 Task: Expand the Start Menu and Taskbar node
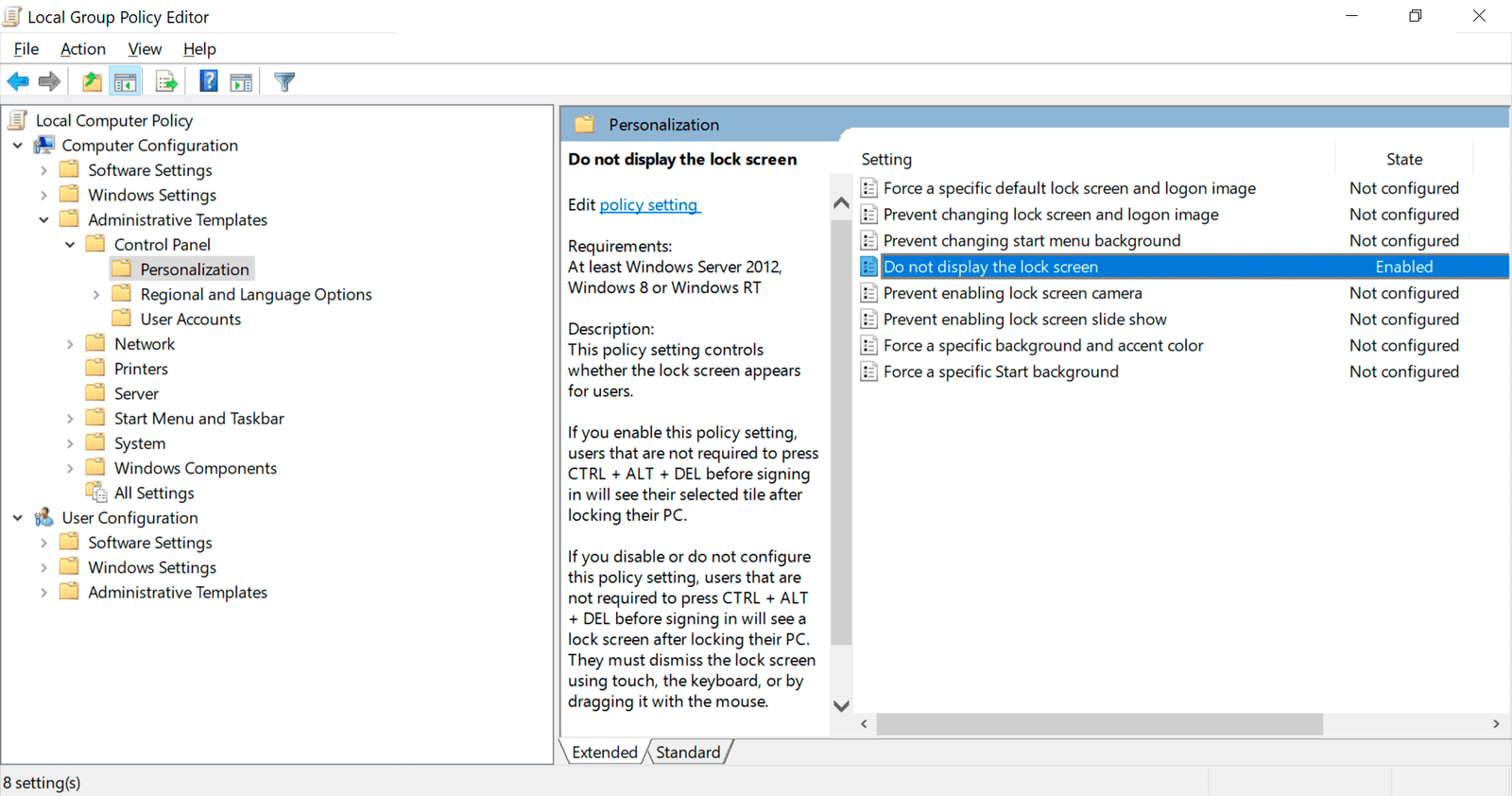click(x=70, y=418)
